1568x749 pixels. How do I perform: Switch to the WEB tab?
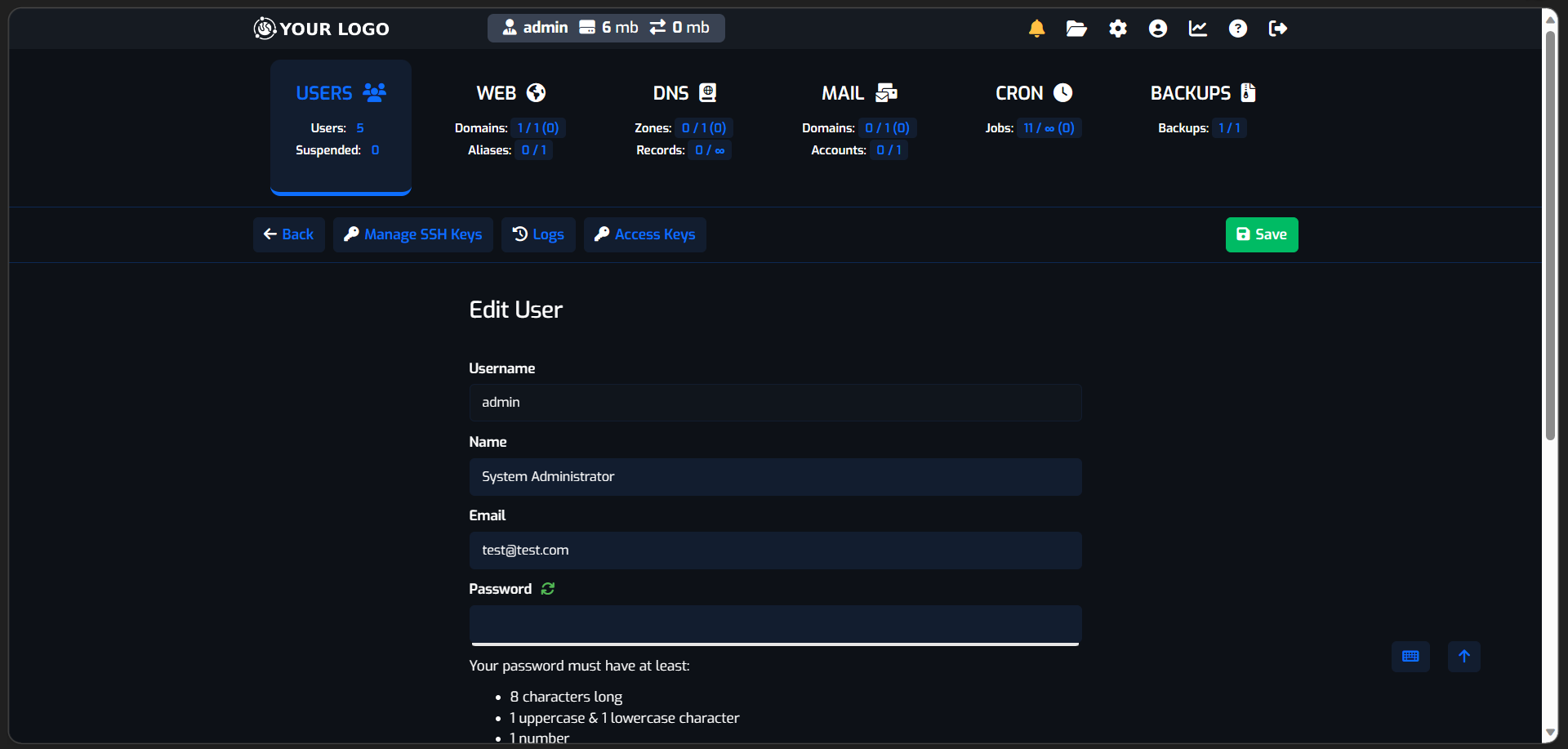pos(509,92)
